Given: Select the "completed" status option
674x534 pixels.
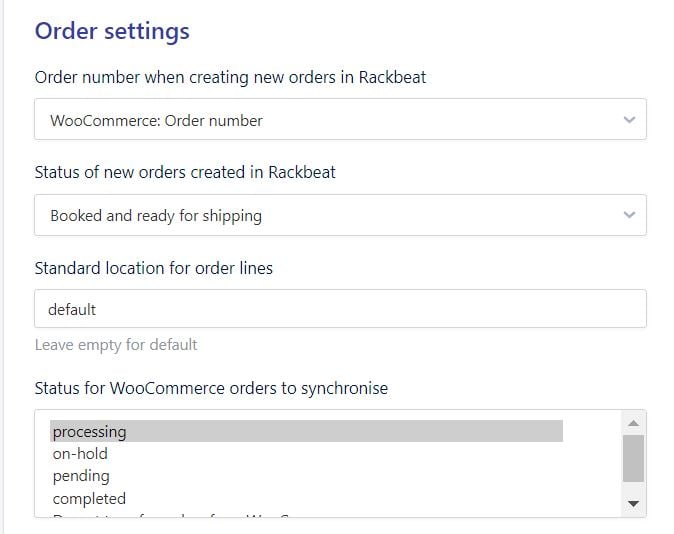Looking at the screenshot, I should pyautogui.click(x=89, y=498).
